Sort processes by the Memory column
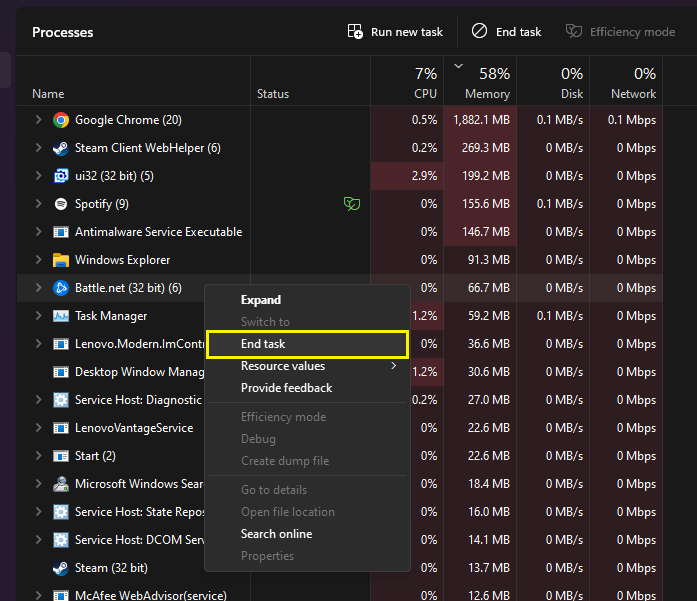 480,81
